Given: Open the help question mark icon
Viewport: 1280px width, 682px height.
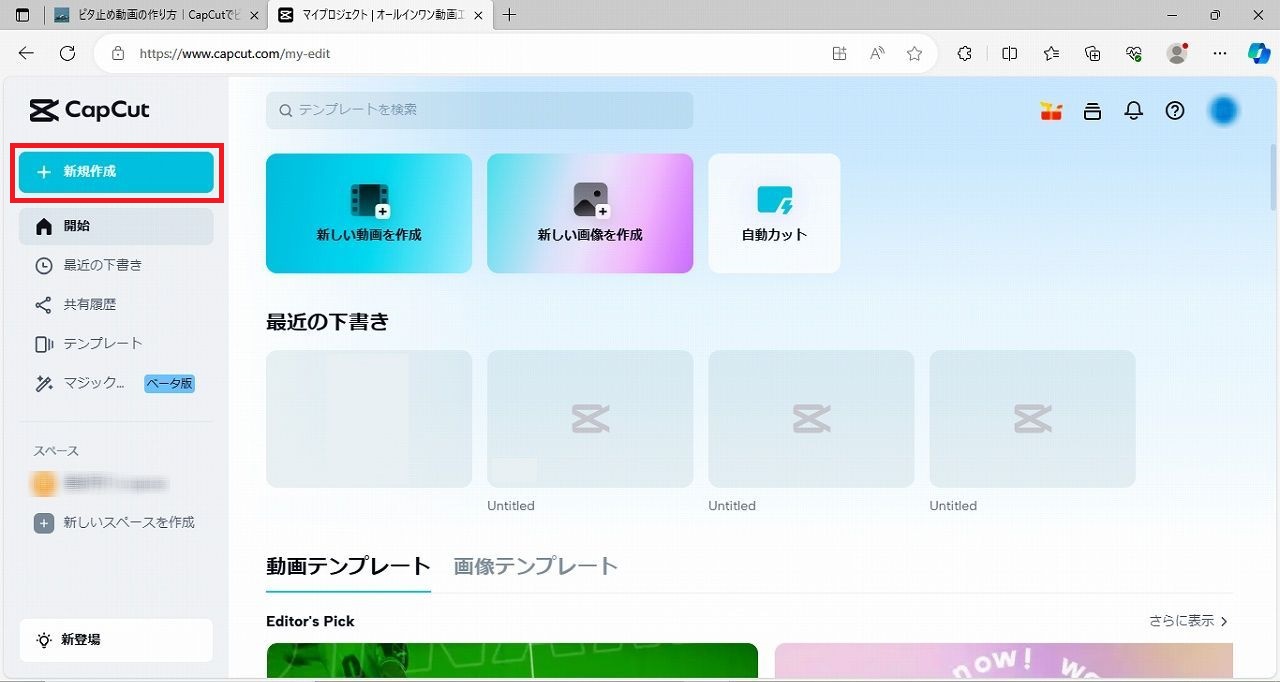Looking at the screenshot, I should coord(1175,111).
